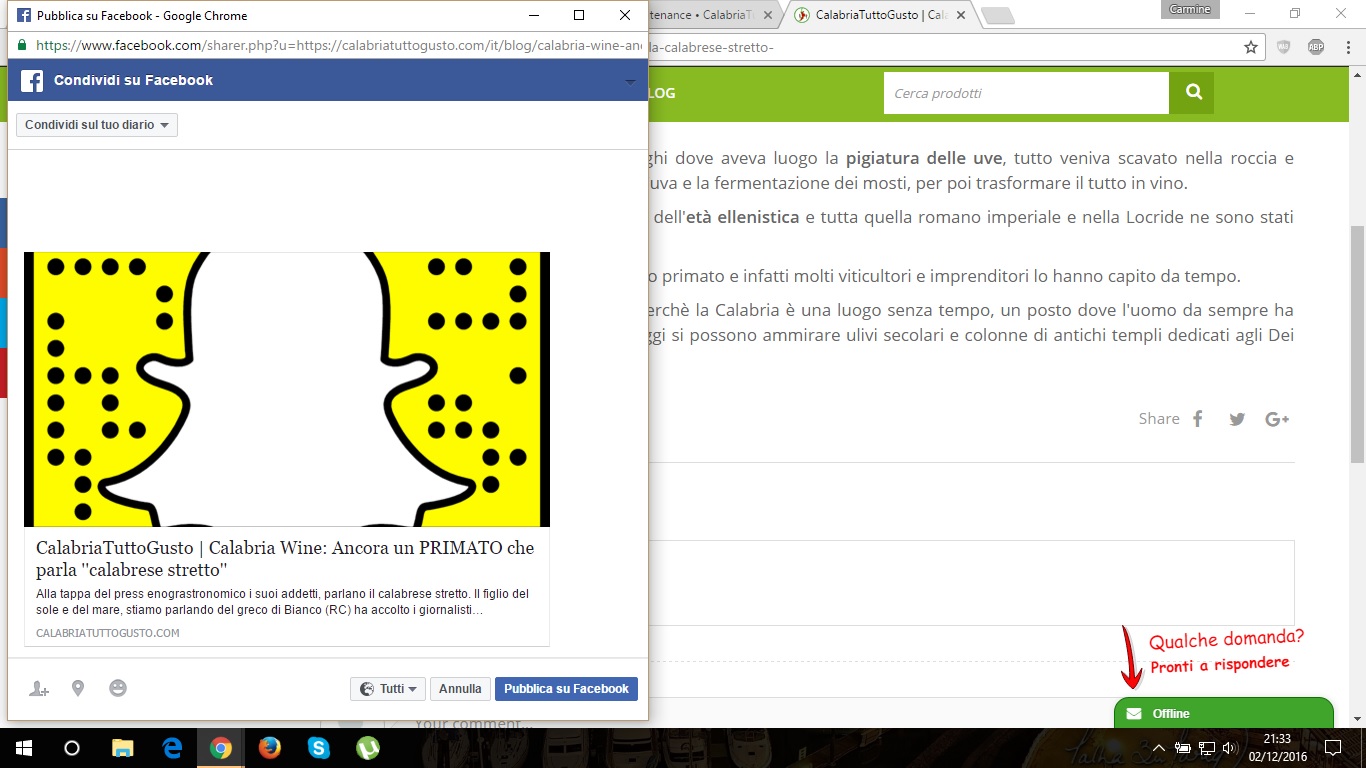Open the Windows Start menu

(24, 748)
